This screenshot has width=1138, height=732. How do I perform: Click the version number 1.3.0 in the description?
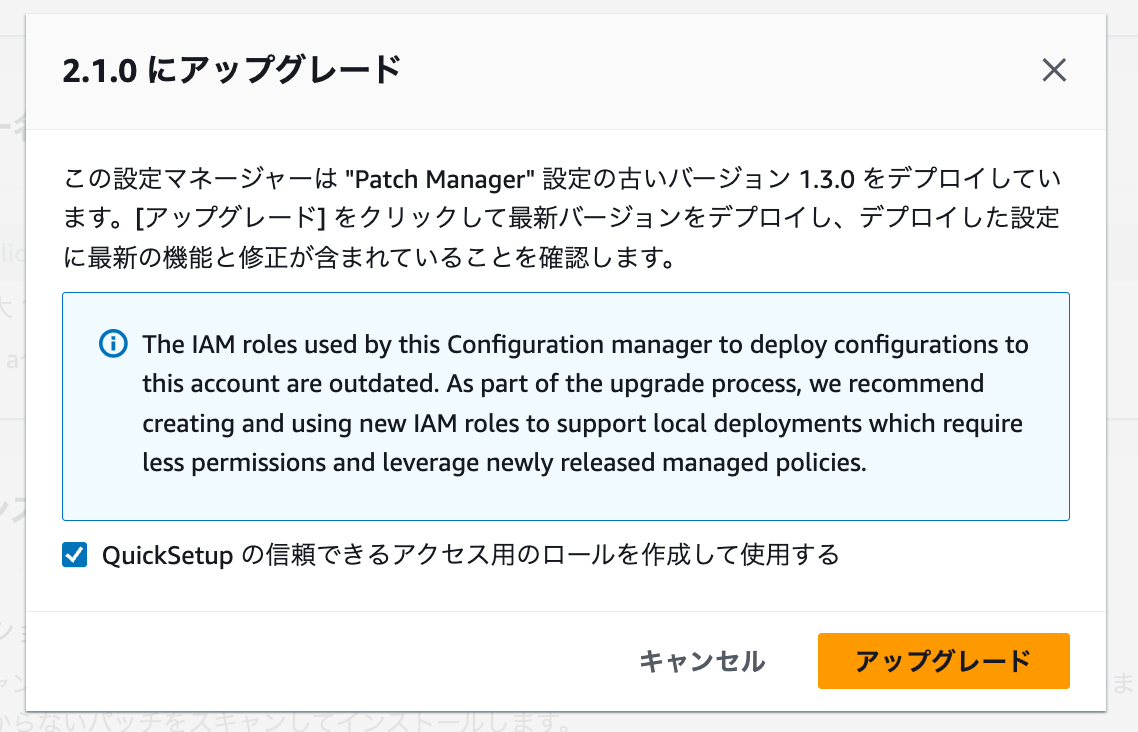(x=827, y=179)
